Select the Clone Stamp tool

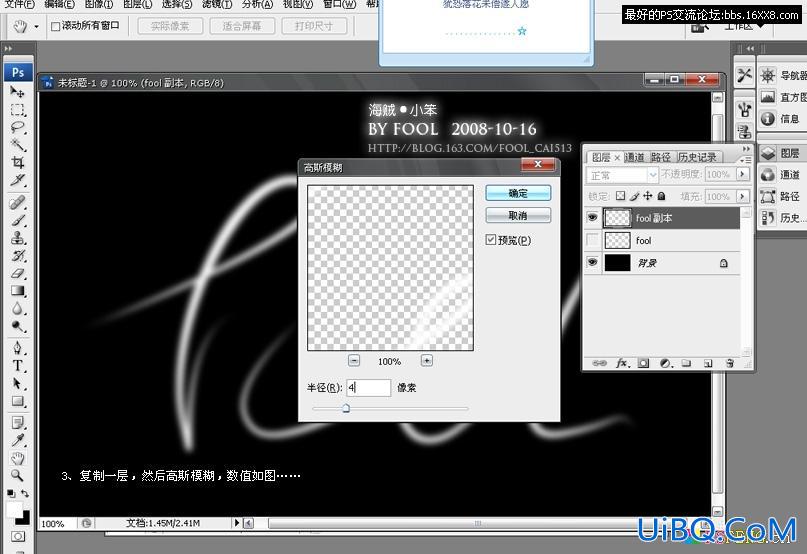coord(17,238)
